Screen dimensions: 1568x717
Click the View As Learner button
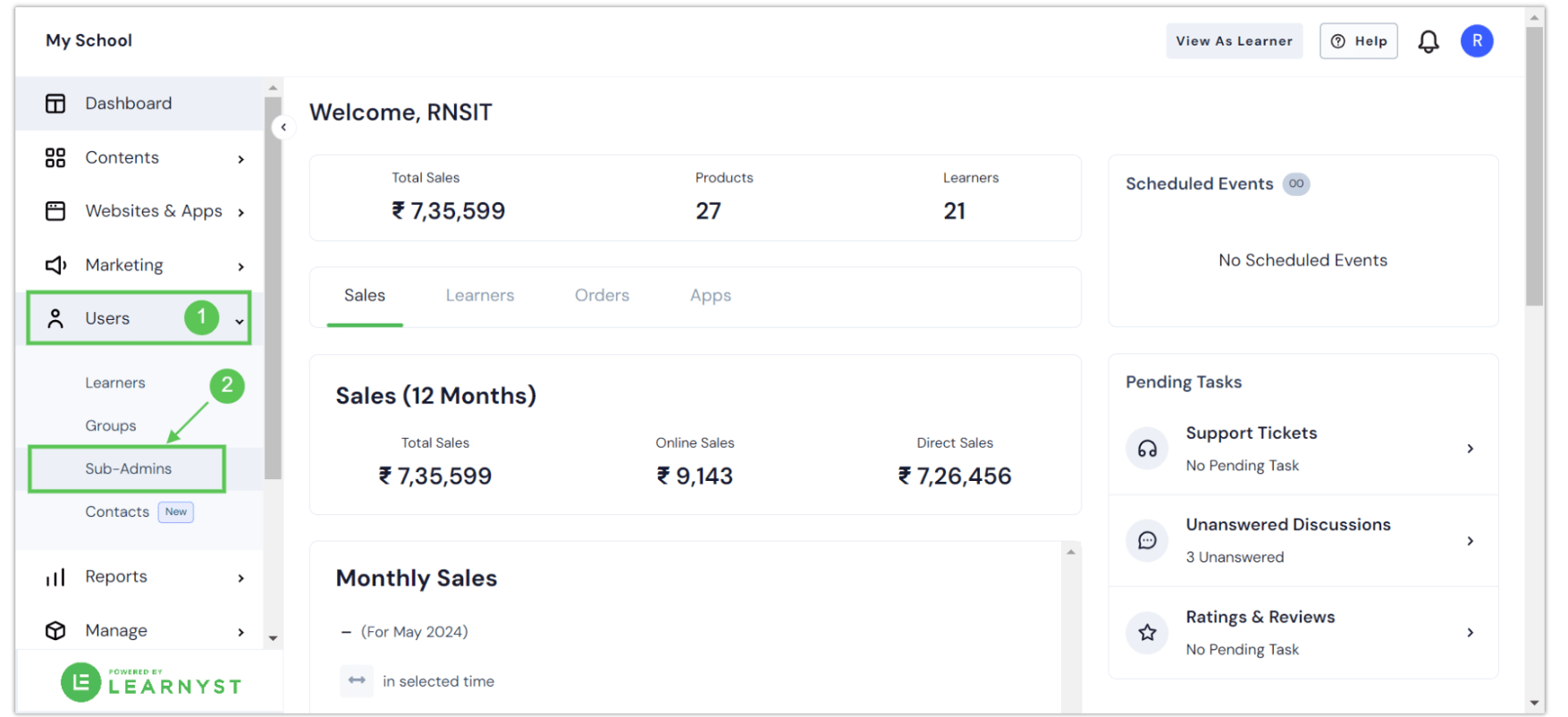coord(1234,41)
